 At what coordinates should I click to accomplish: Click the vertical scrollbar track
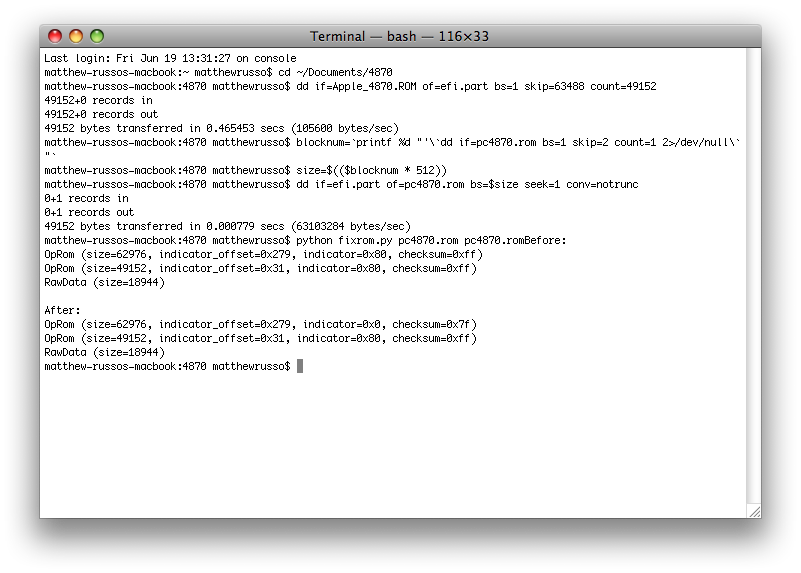pos(753,276)
